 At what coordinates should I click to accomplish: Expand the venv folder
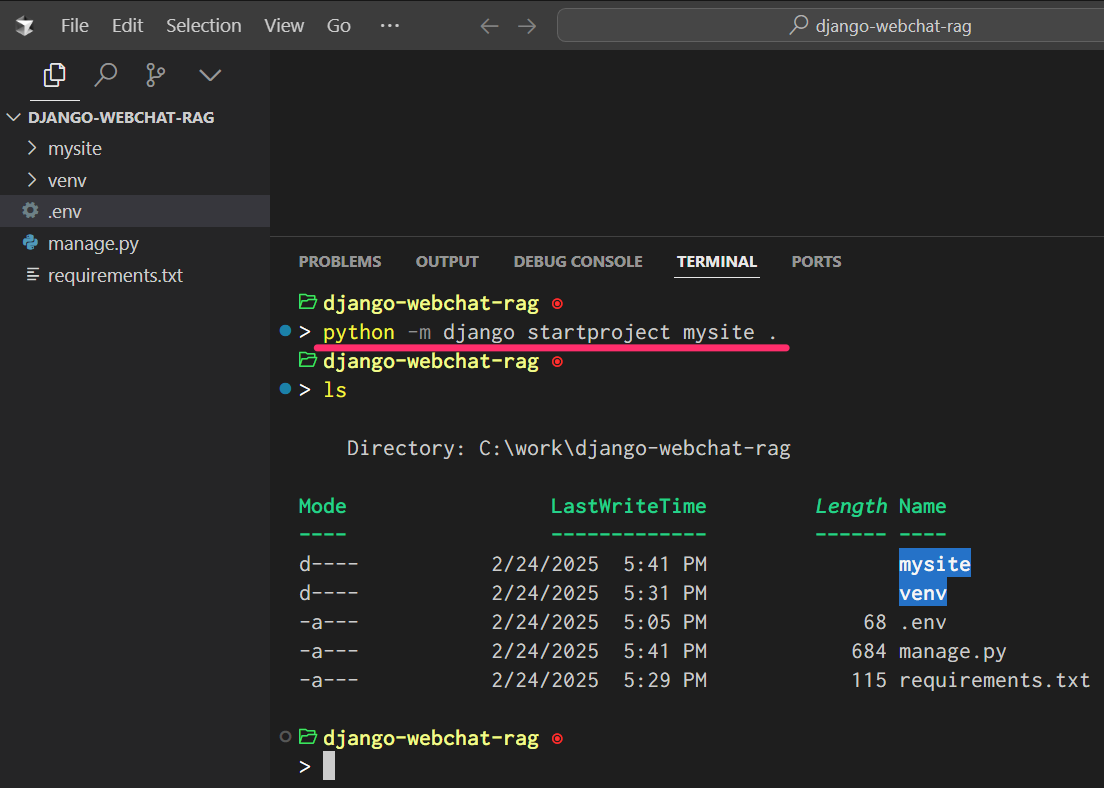(67, 180)
